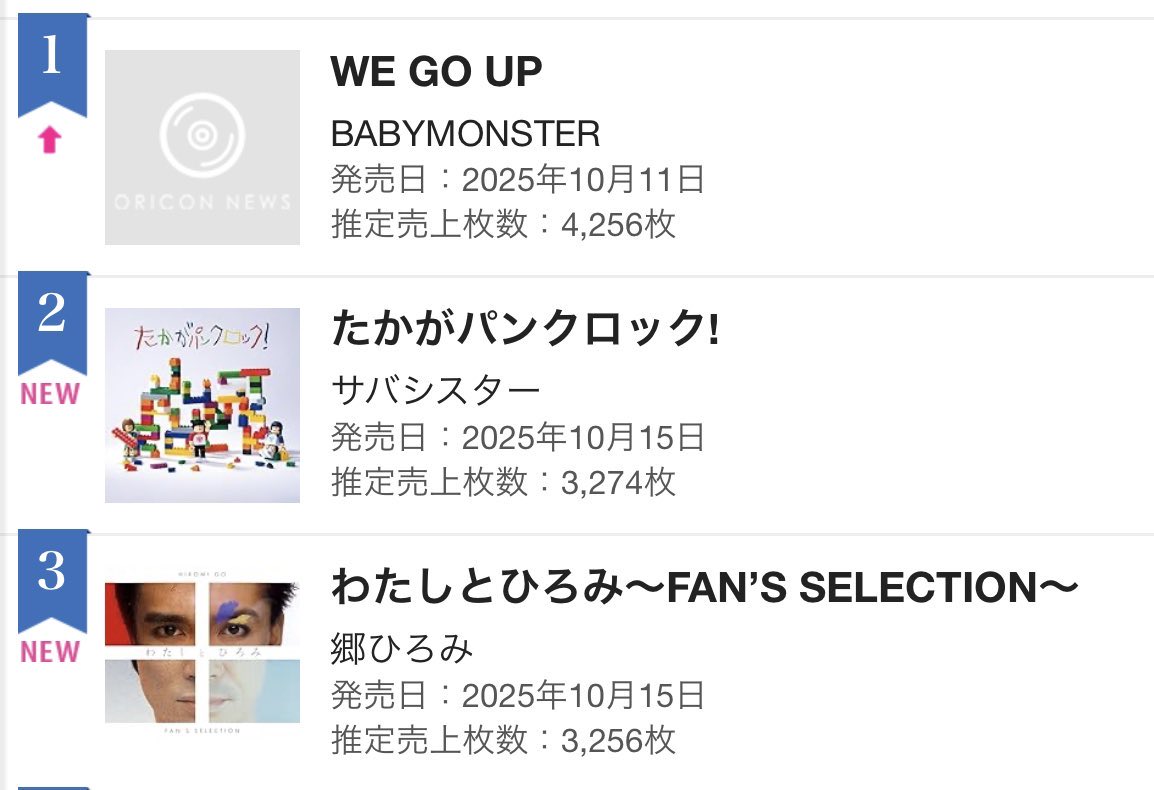Click the 4,256枚 estimated sales figure
Viewport: 1154px width, 790px height.
(x=619, y=224)
